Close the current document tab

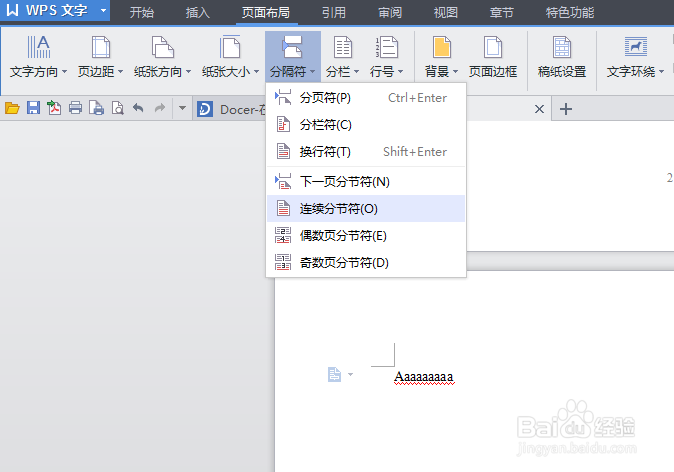(539, 109)
